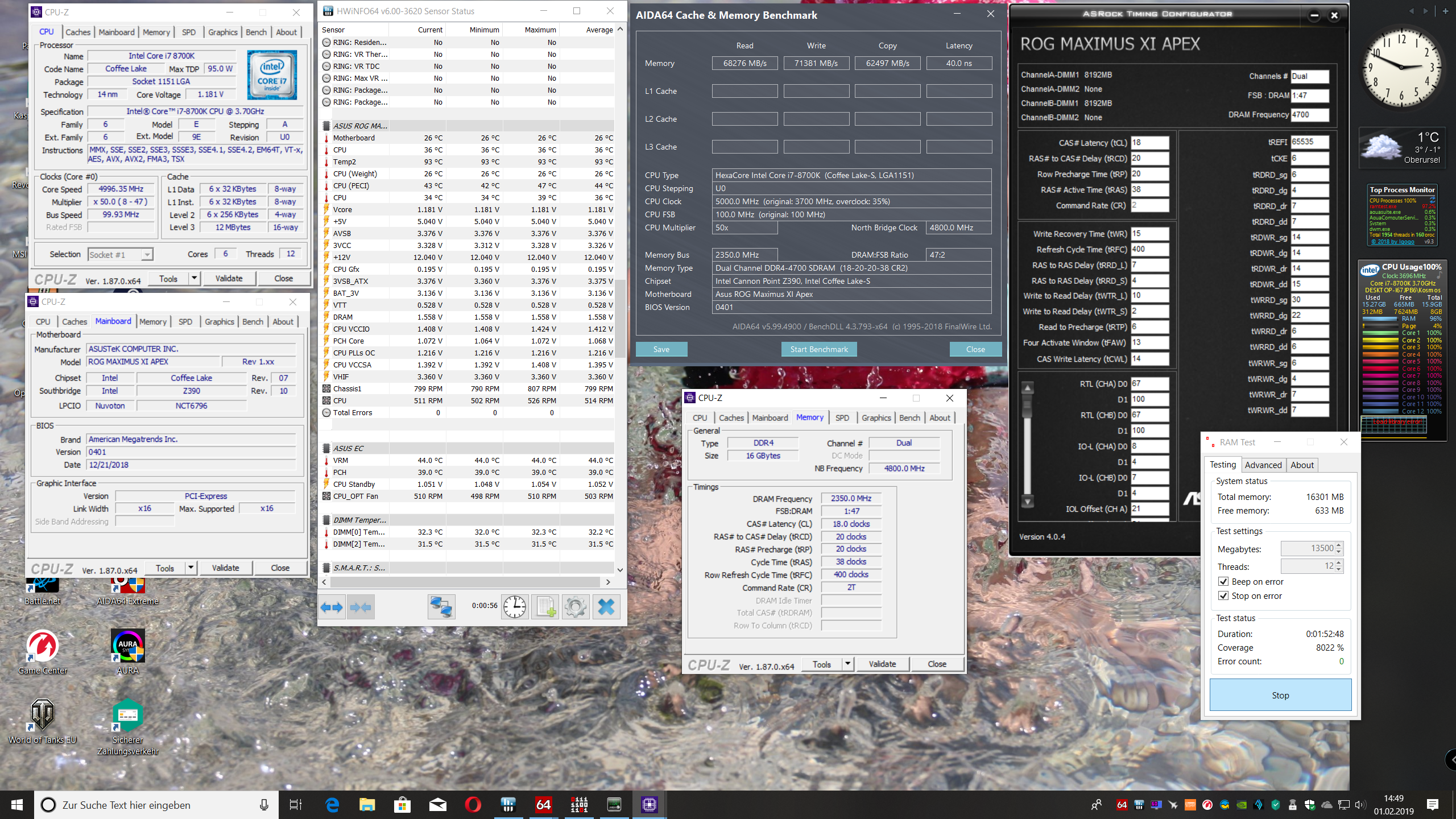Toggle remote monitoring icon in HWiNFO toolbar

point(441,607)
